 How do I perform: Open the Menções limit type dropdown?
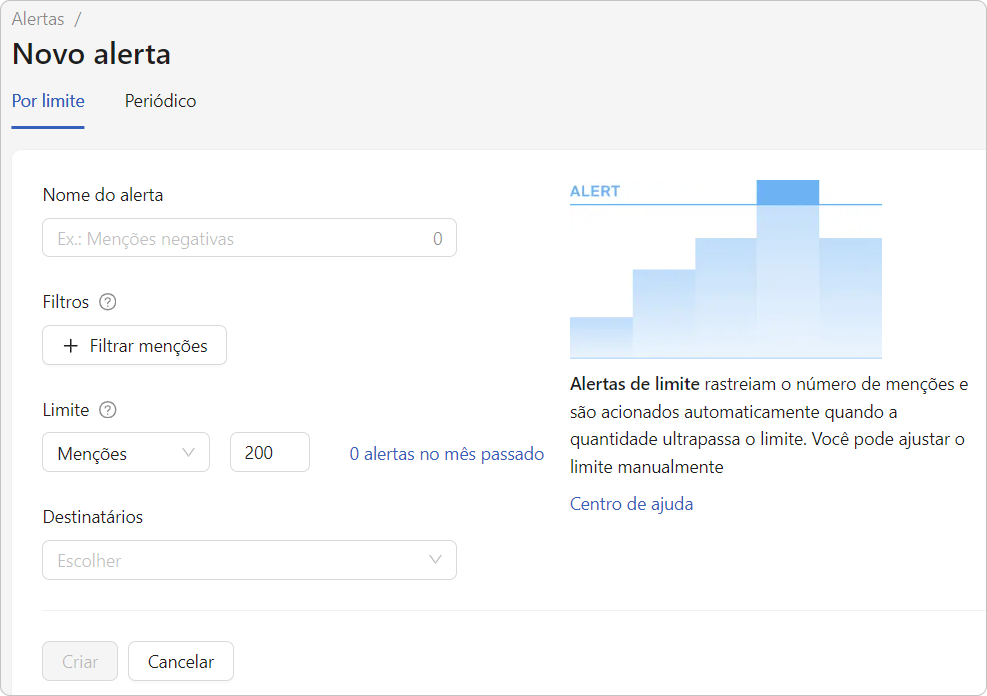[x=126, y=452]
